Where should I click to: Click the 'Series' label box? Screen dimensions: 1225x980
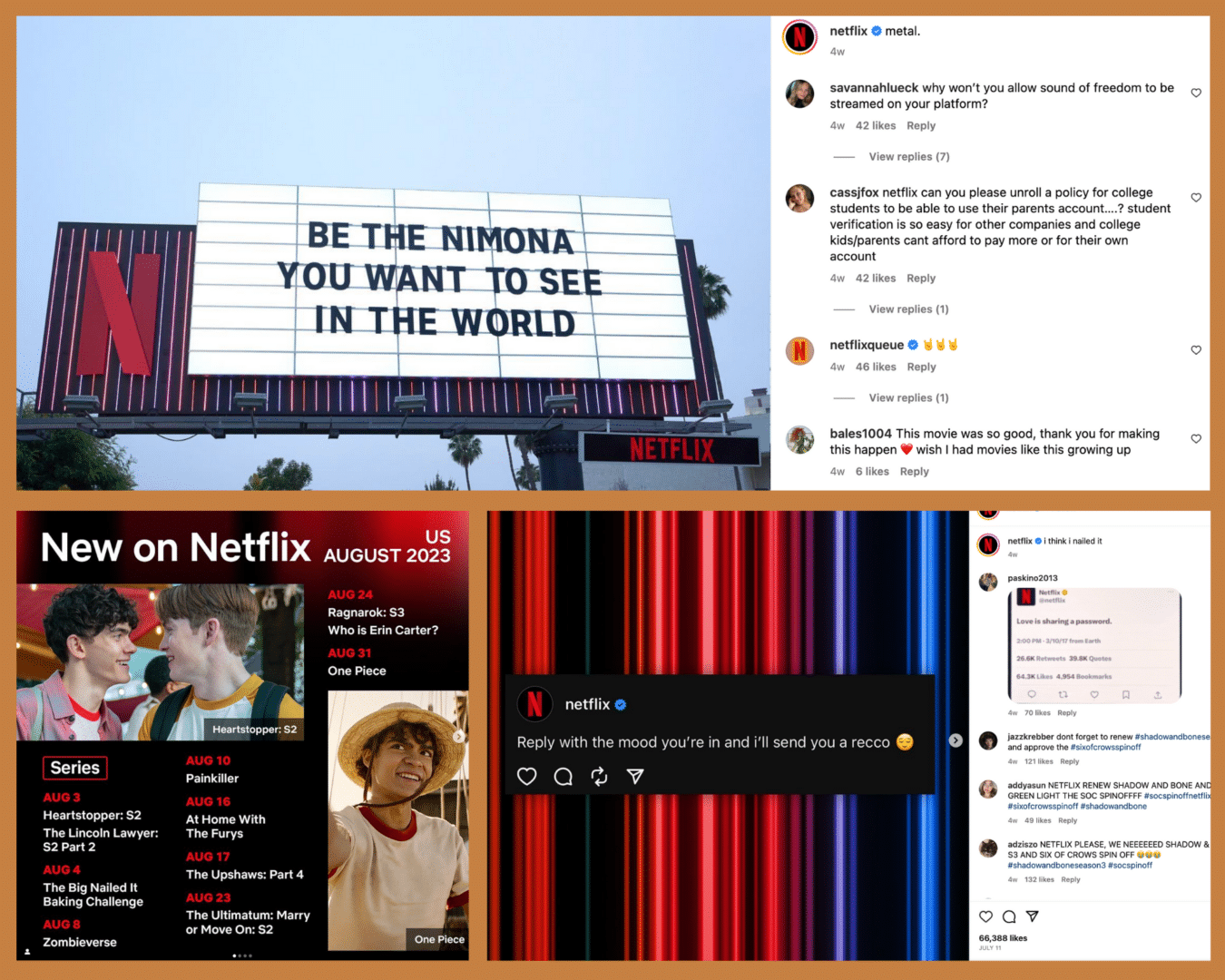[x=75, y=768]
